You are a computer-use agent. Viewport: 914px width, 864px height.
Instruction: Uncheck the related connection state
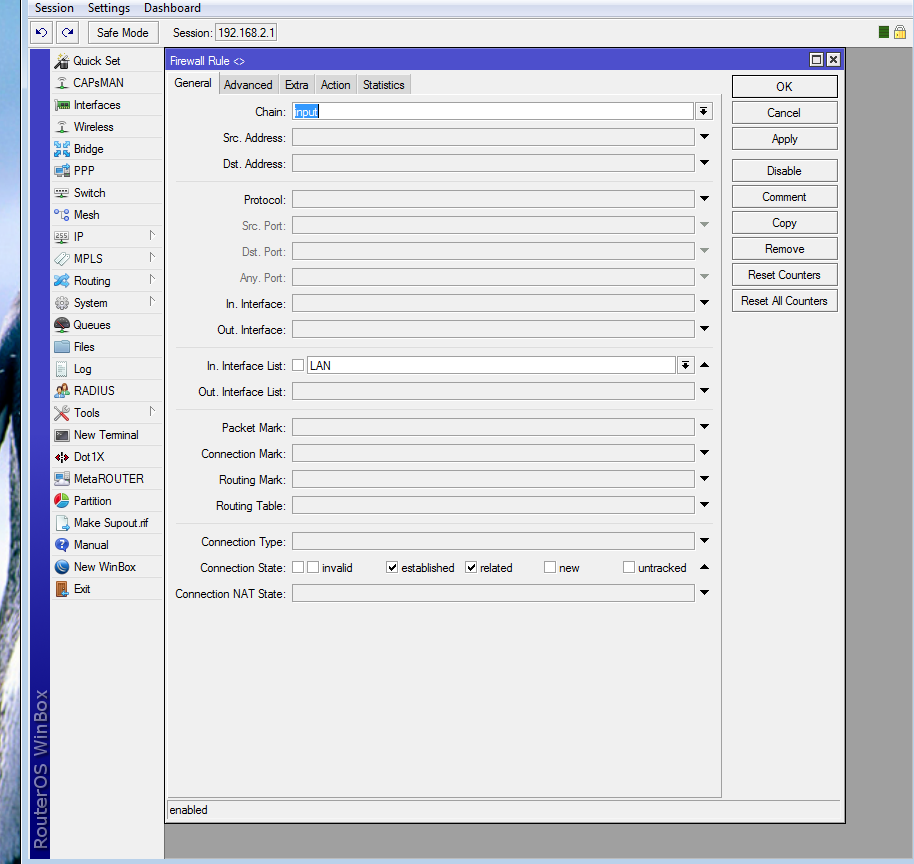pyautogui.click(x=471, y=567)
